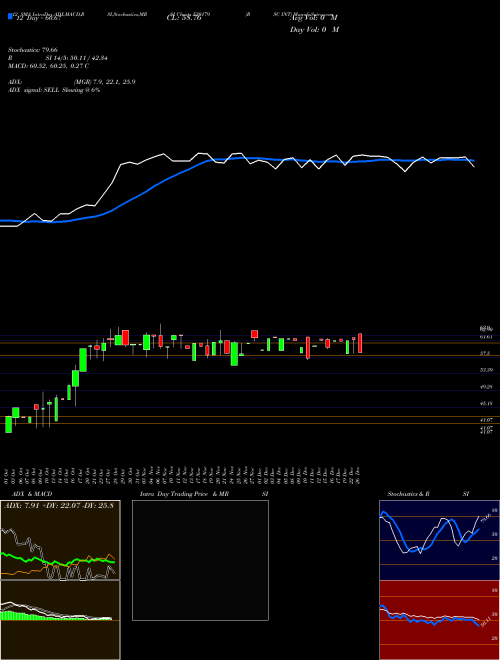
Task: Click the 49.28 price axis label
Action: tap(487, 386)
